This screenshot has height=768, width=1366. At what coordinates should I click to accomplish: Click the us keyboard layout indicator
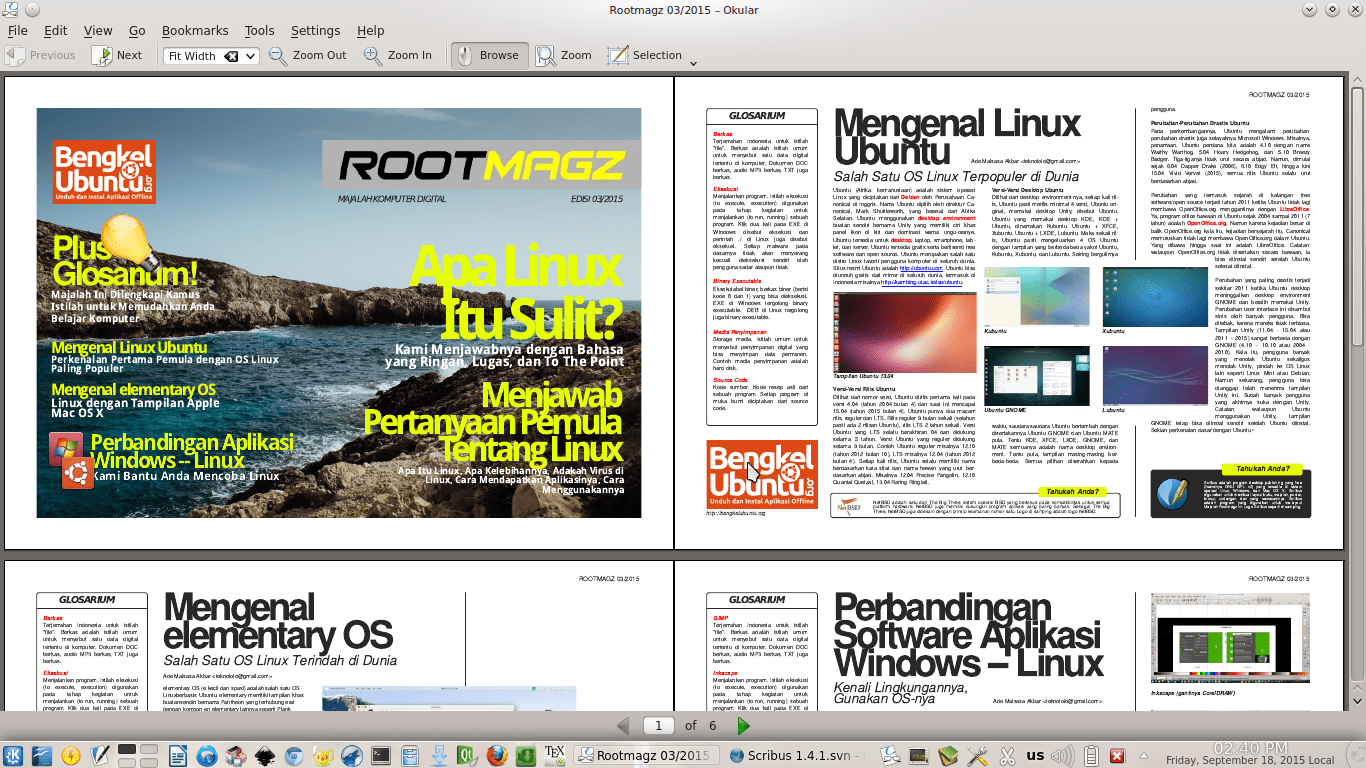click(1036, 756)
